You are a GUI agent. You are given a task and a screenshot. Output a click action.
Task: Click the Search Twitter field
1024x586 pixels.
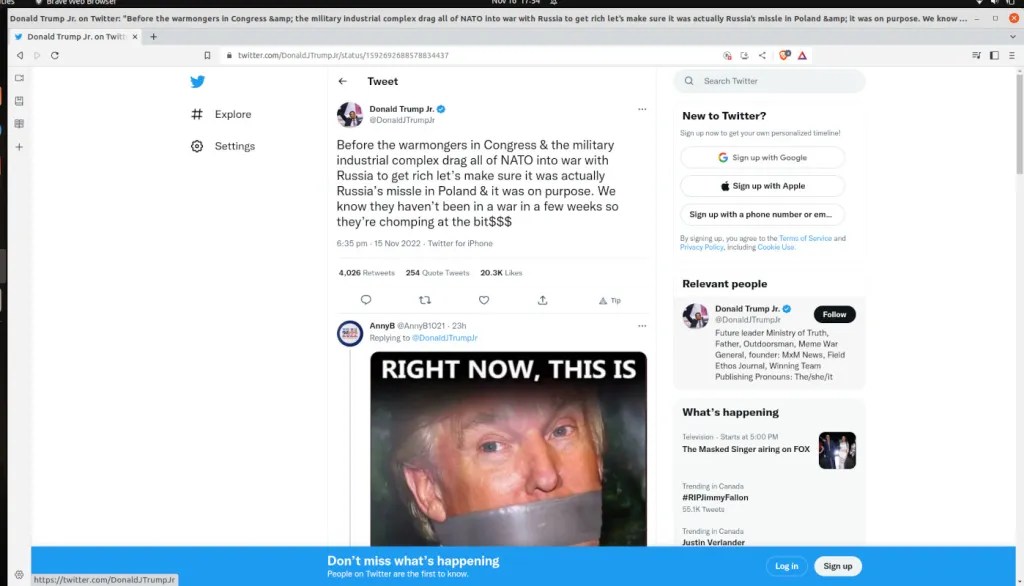pos(770,81)
